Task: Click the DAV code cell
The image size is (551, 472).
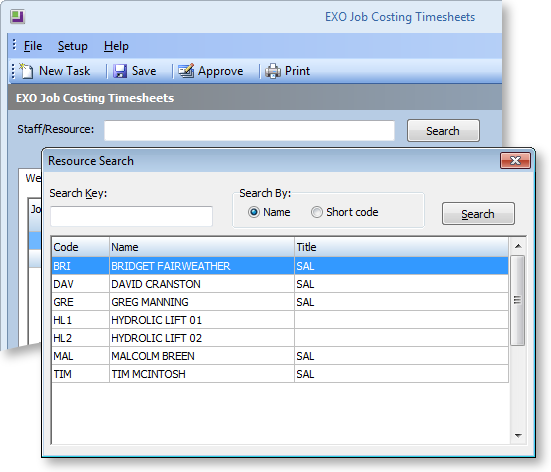Action: 80,284
